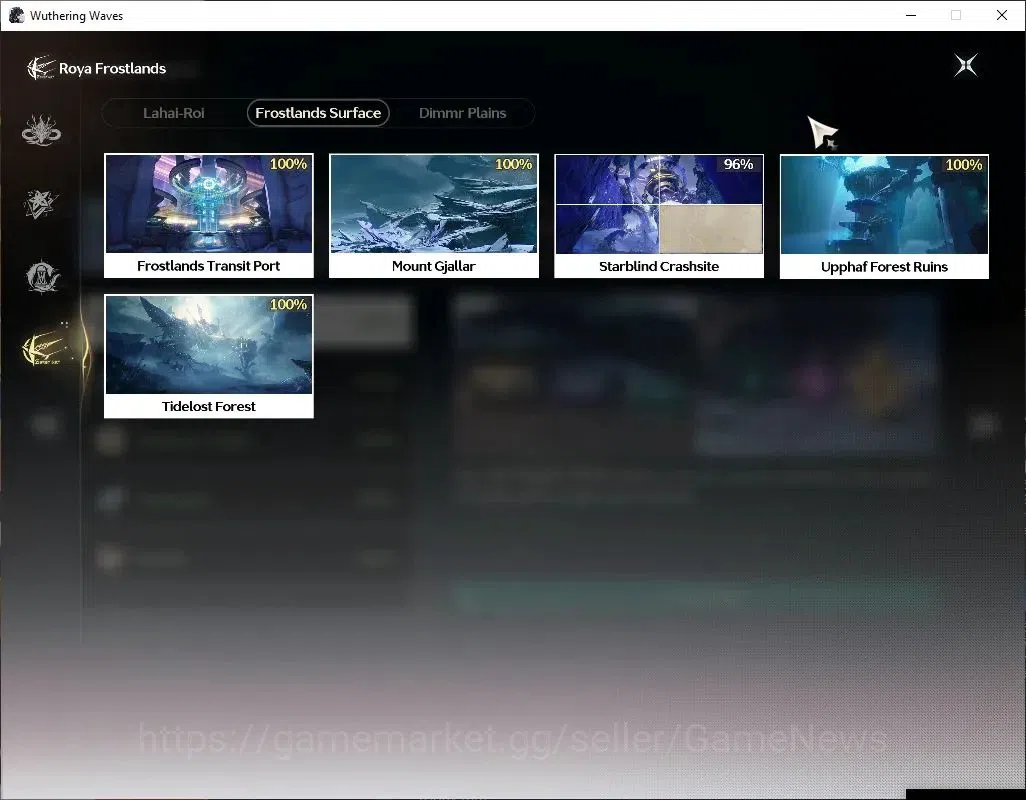
Task: Close the Wuthering Waves window
Action: pyautogui.click(x=1002, y=15)
